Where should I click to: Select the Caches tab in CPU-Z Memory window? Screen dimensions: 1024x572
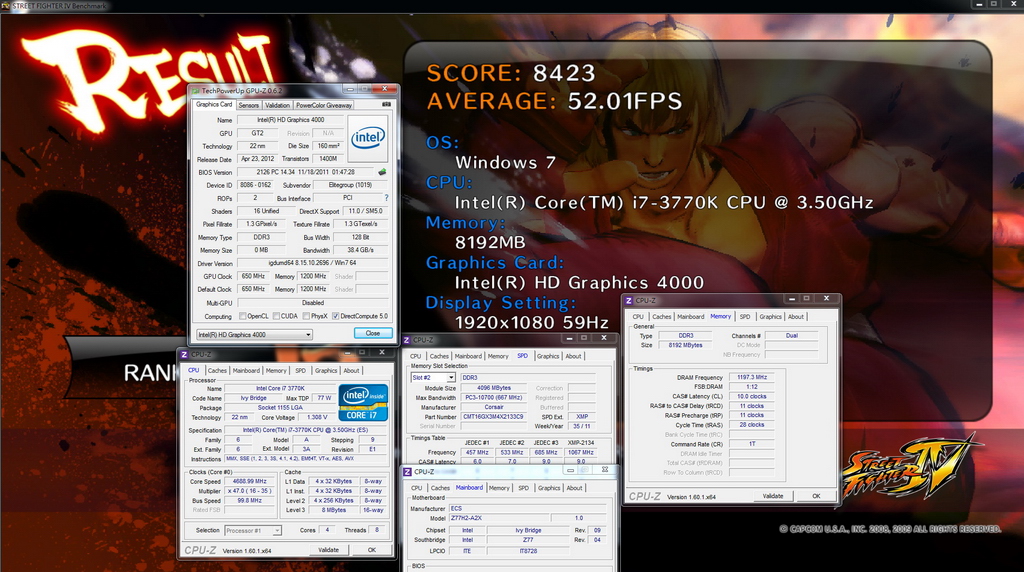[662, 317]
